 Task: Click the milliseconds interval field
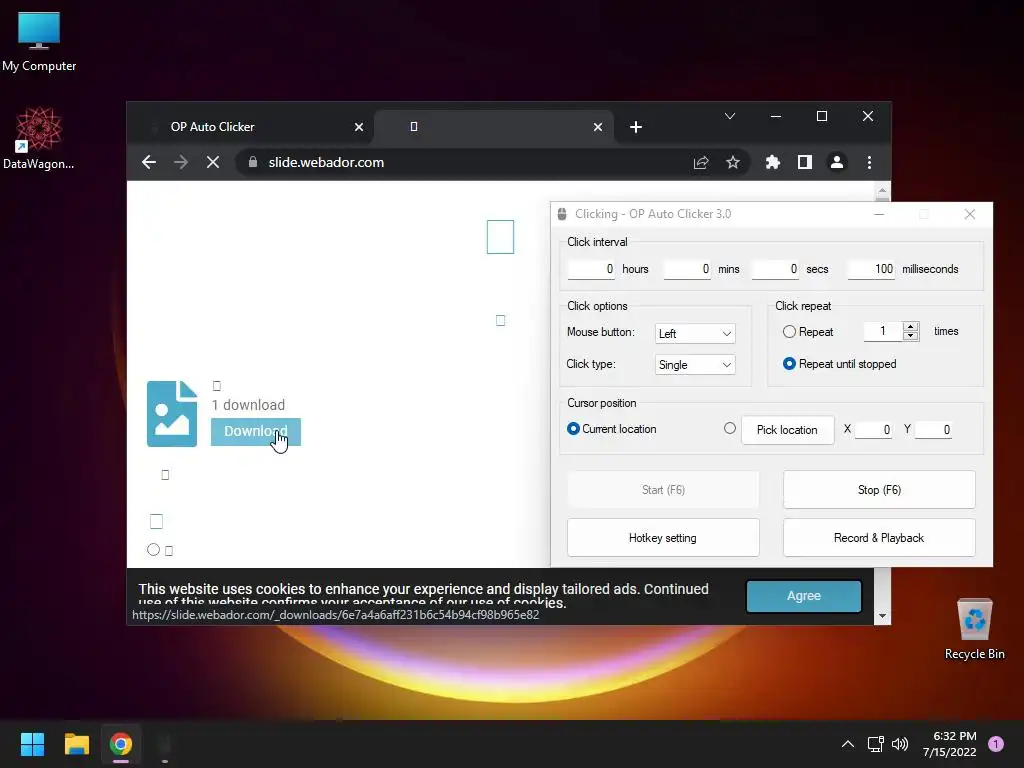[871, 269]
